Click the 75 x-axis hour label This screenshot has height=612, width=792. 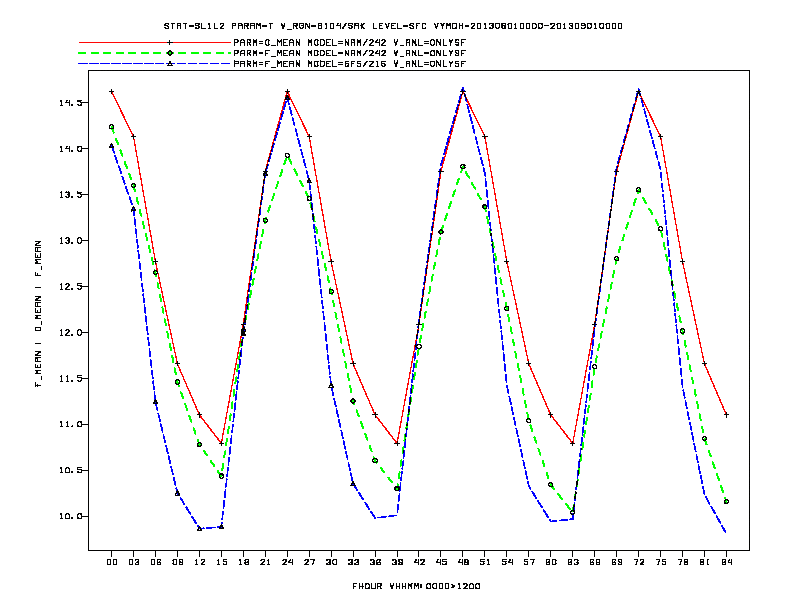tap(661, 562)
